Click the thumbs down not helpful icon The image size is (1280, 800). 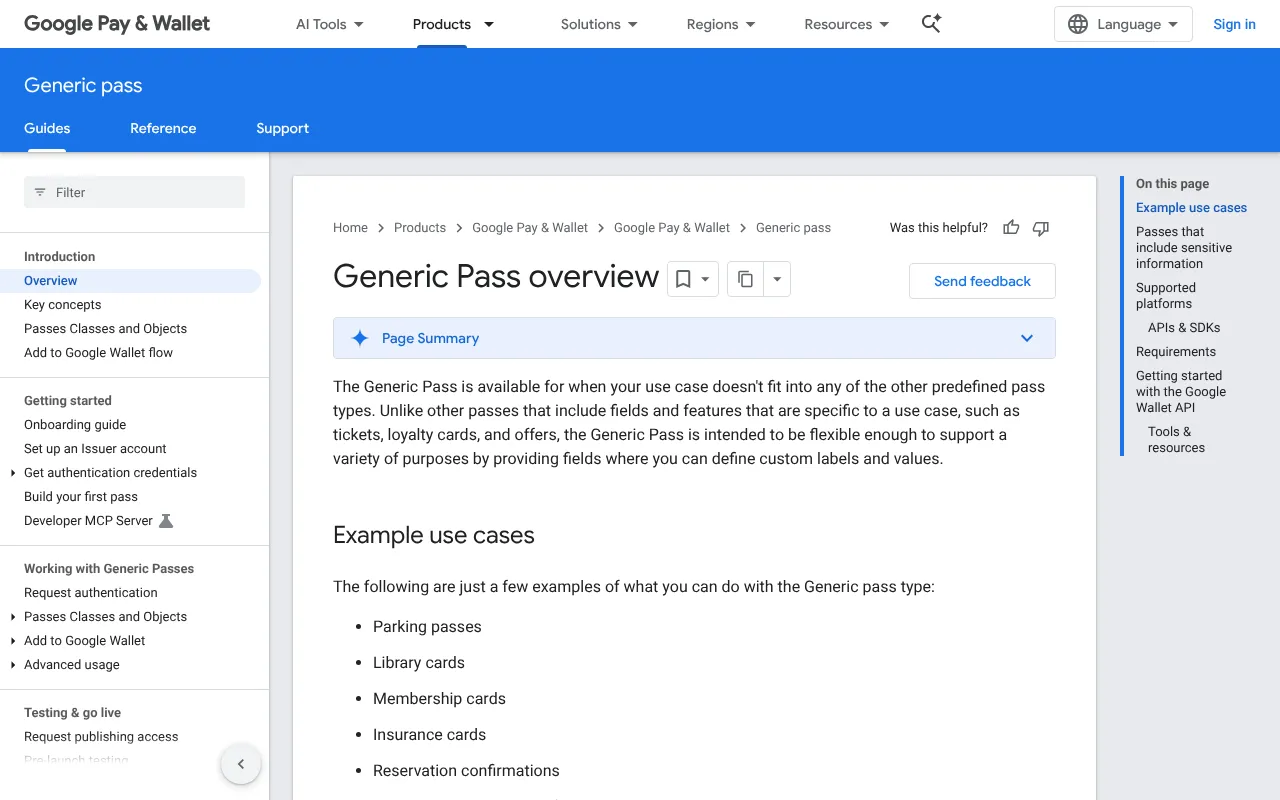point(1041,228)
